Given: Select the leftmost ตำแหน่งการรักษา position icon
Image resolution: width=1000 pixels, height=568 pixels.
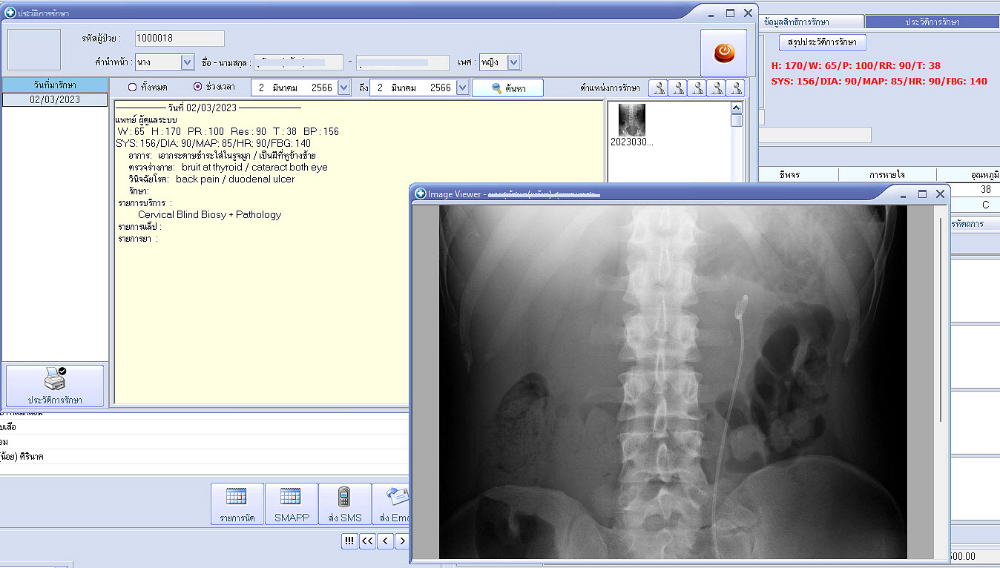Looking at the screenshot, I should [659, 87].
